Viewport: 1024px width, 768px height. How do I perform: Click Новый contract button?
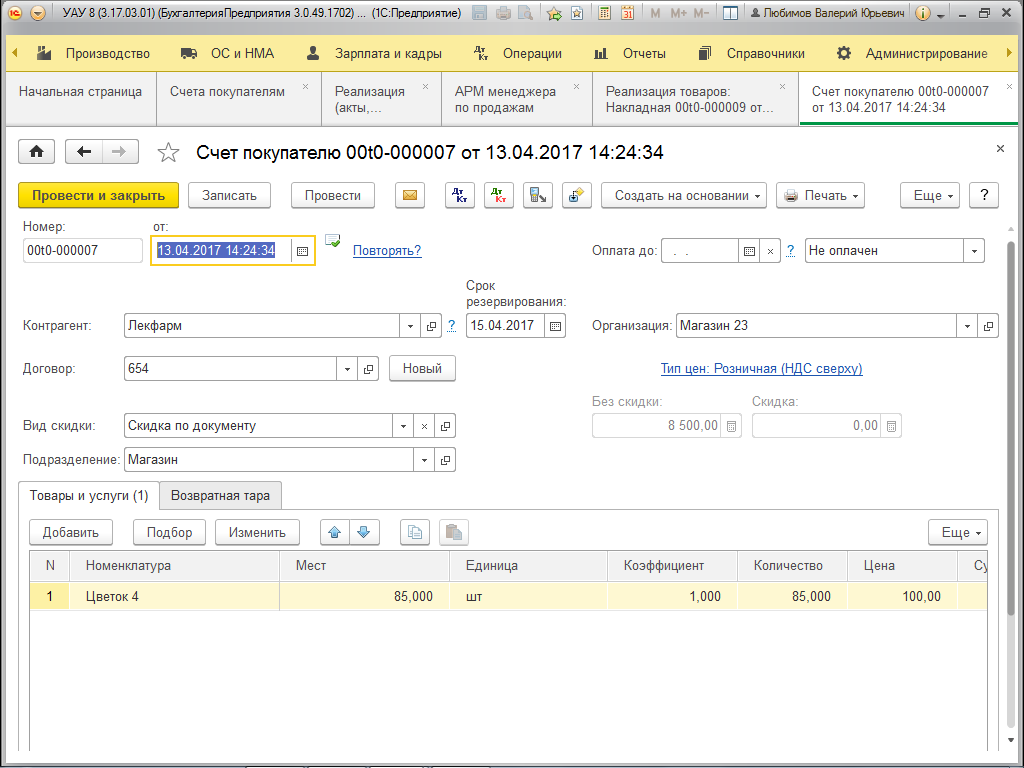click(x=423, y=368)
